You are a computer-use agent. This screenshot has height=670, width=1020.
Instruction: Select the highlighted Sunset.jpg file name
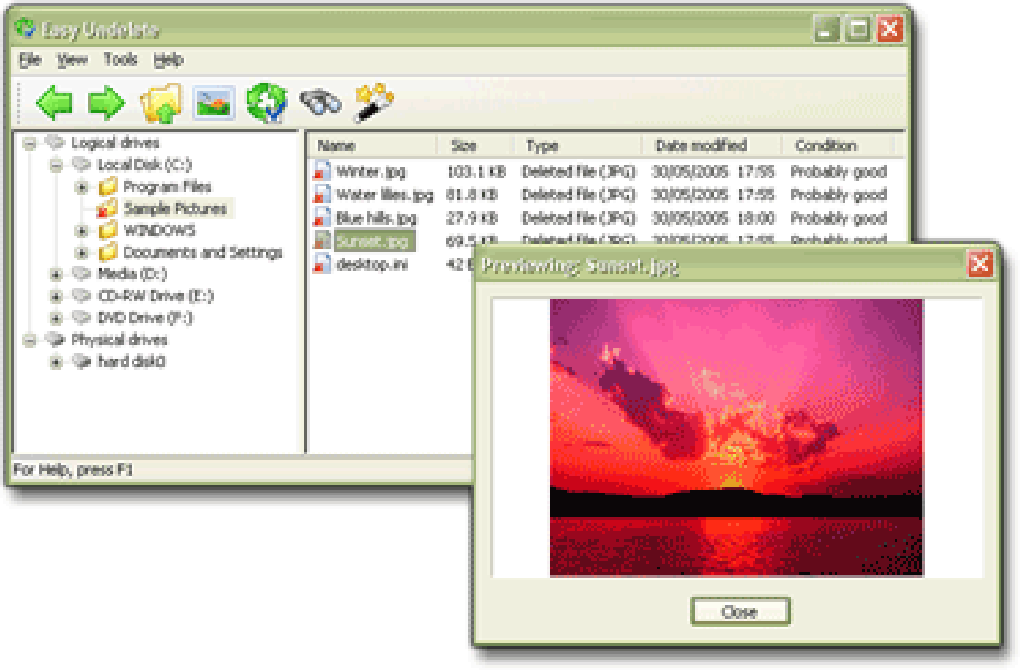373,241
